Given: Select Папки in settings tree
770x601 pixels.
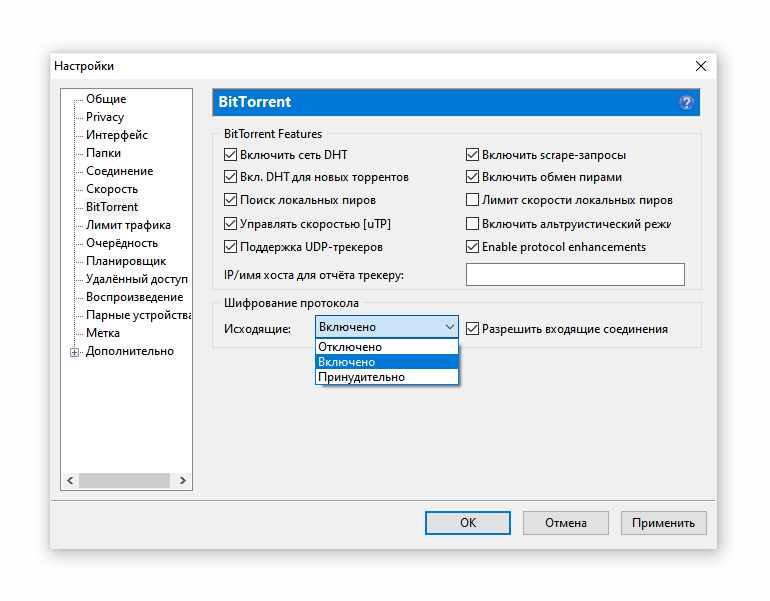Looking at the screenshot, I should (x=103, y=153).
